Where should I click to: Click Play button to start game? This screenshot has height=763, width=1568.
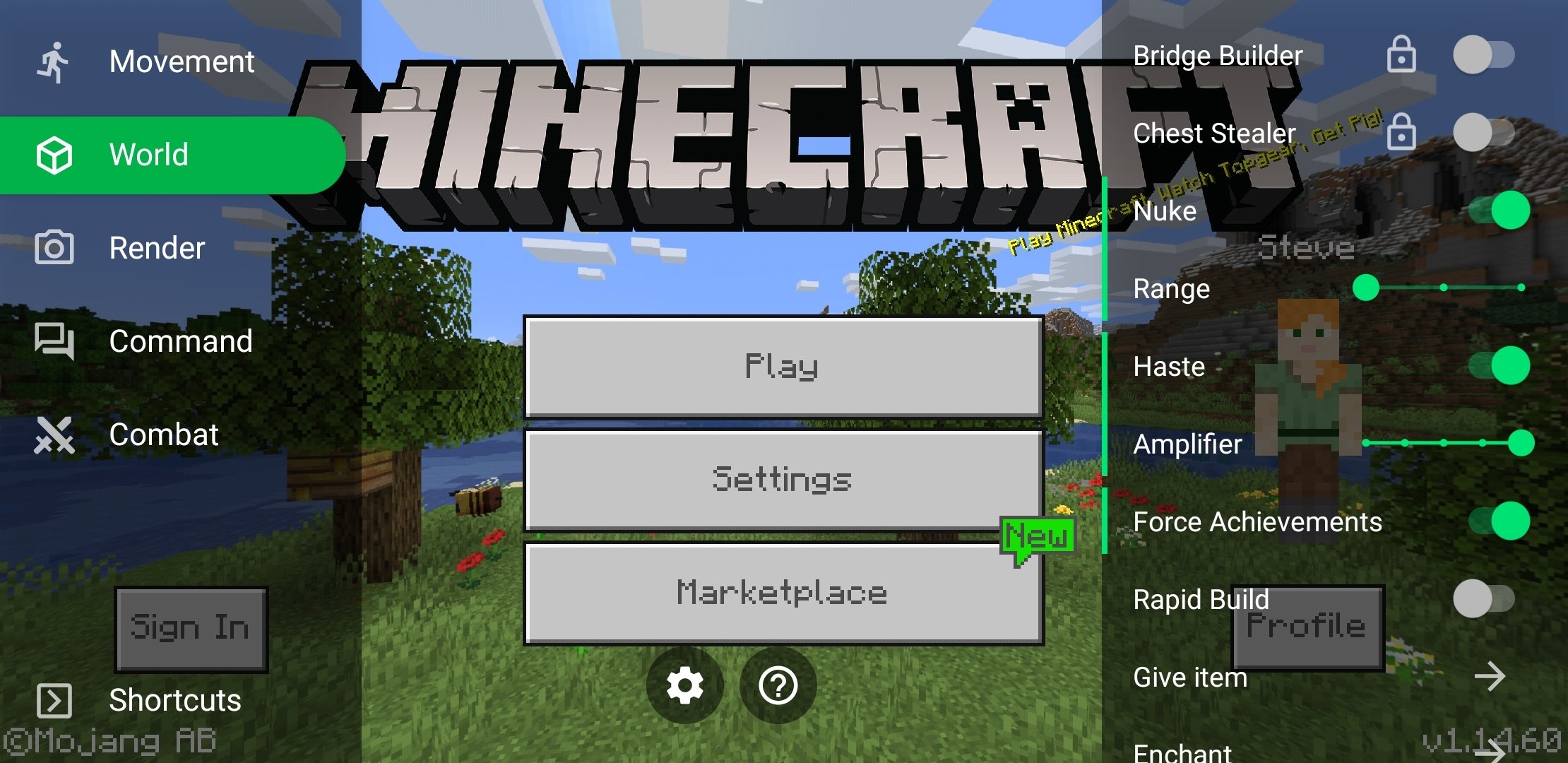tap(784, 365)
